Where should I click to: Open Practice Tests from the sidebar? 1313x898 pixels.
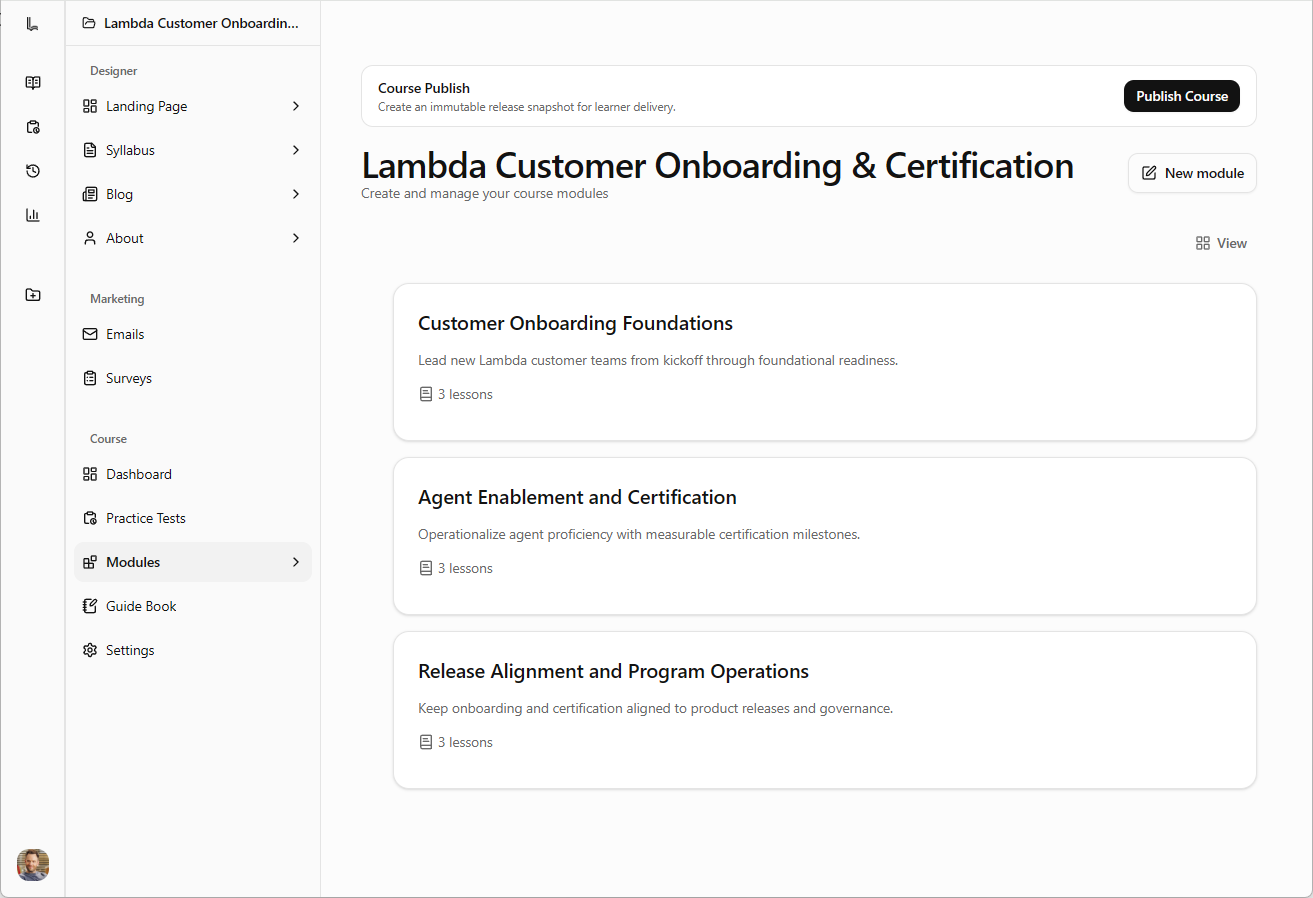(x=145, y=517)
